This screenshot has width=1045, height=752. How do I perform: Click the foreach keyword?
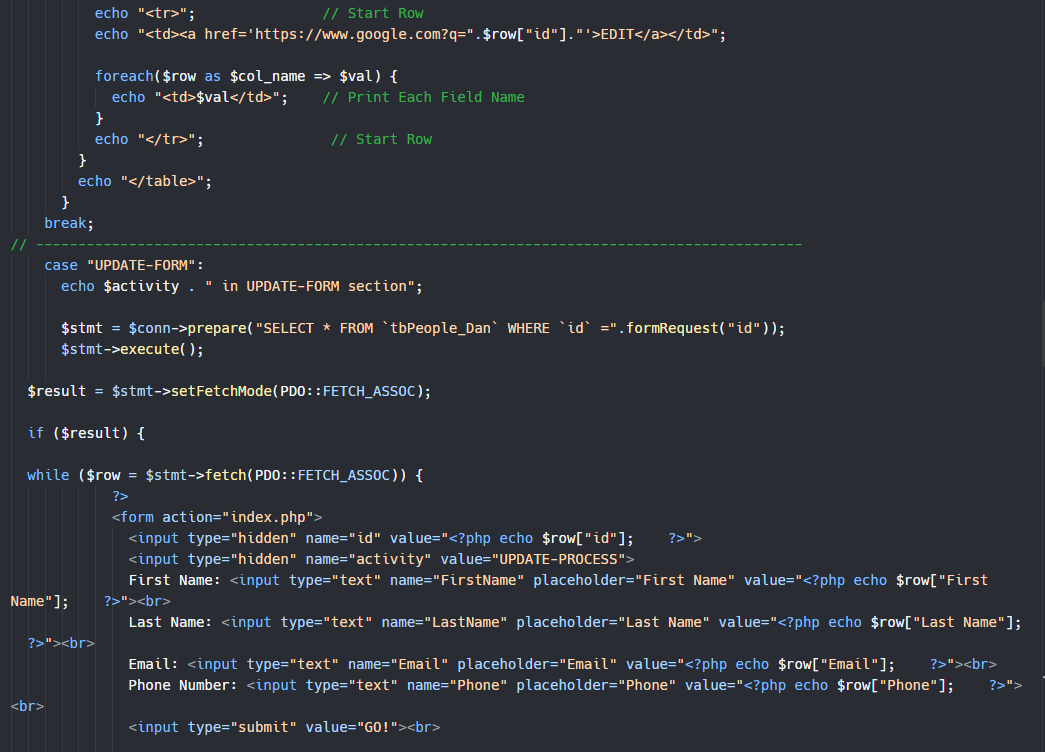point(127,77)
